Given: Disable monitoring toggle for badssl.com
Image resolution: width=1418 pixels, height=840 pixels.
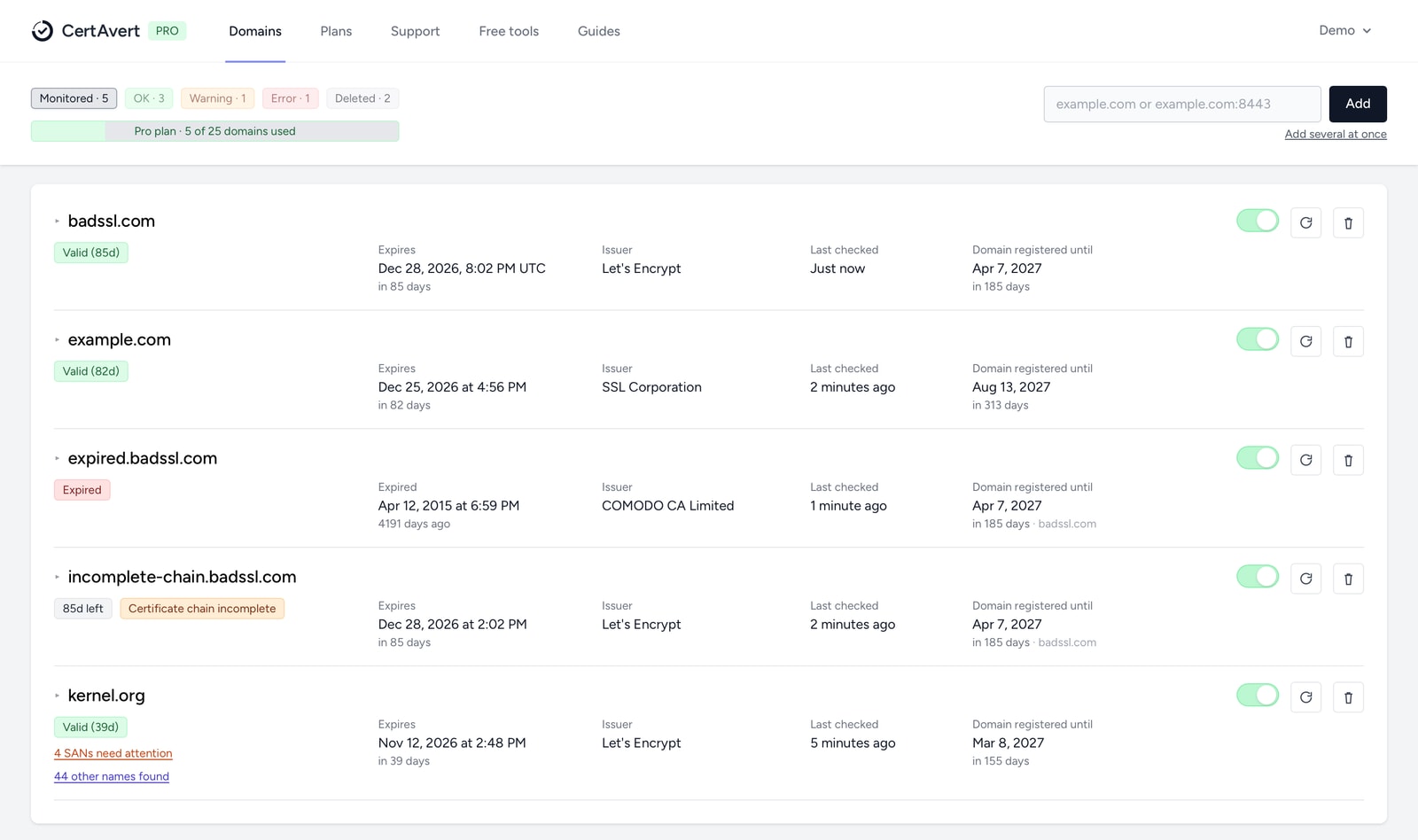Looking at the screenshot, I should 1258,221.
